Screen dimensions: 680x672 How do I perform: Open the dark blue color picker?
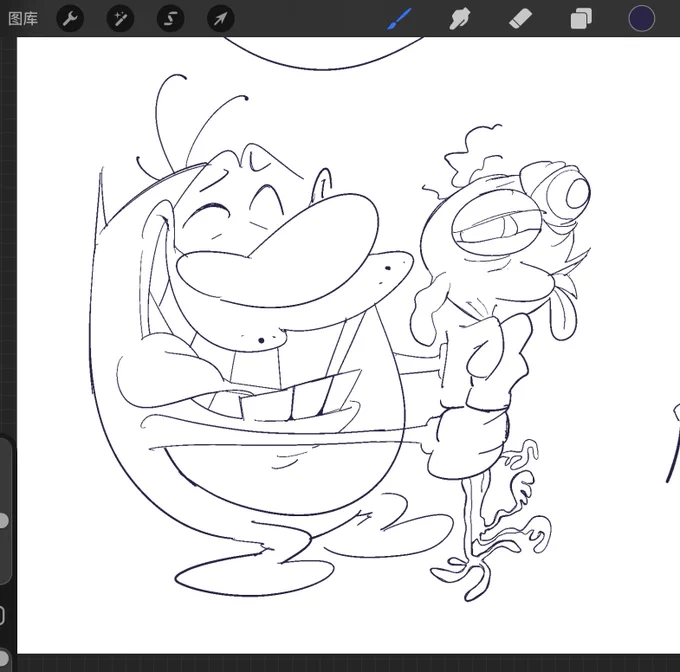tap(641, 19)
